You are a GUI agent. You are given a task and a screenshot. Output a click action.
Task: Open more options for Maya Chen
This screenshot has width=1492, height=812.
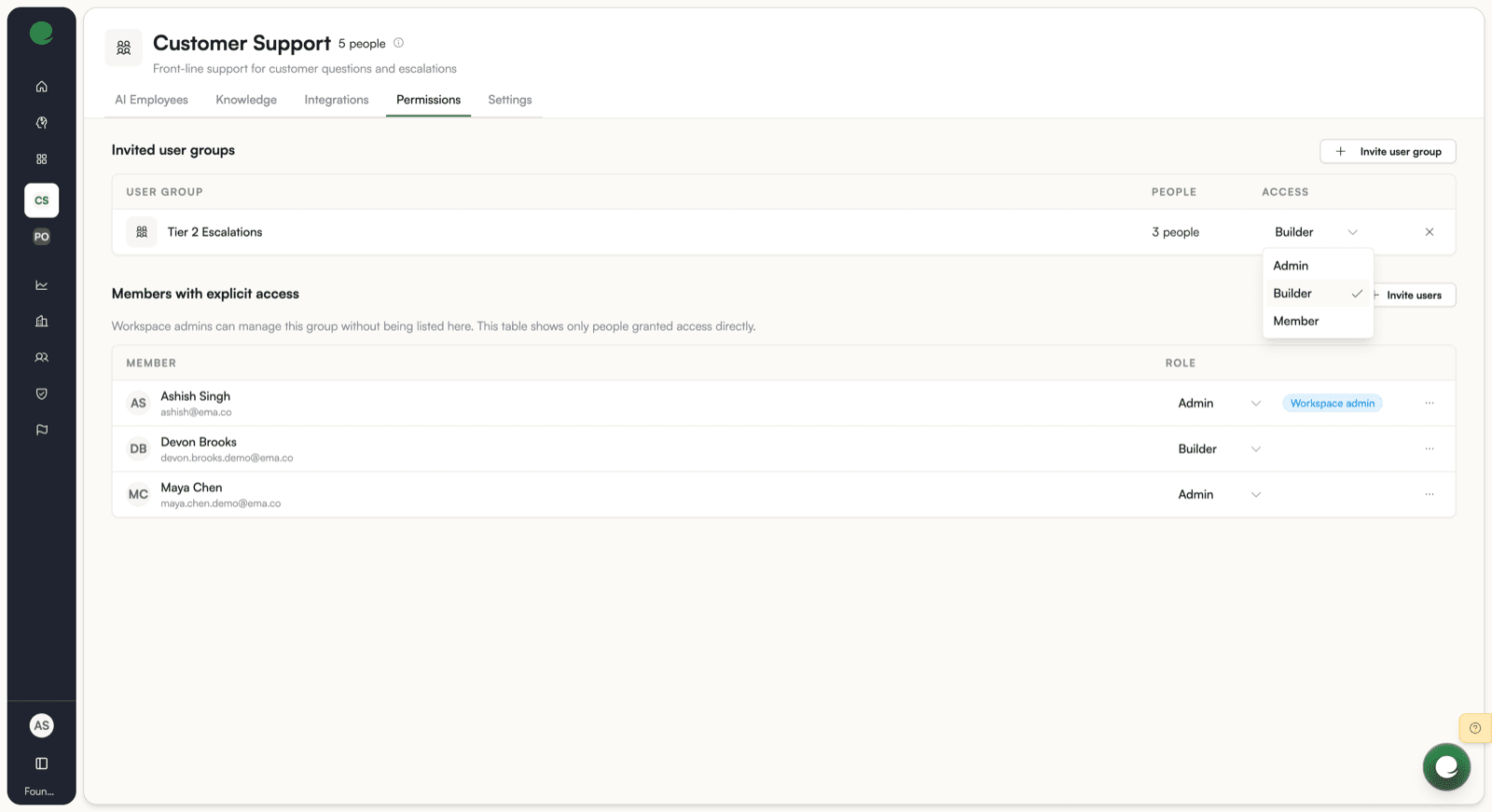point(1430,495)
